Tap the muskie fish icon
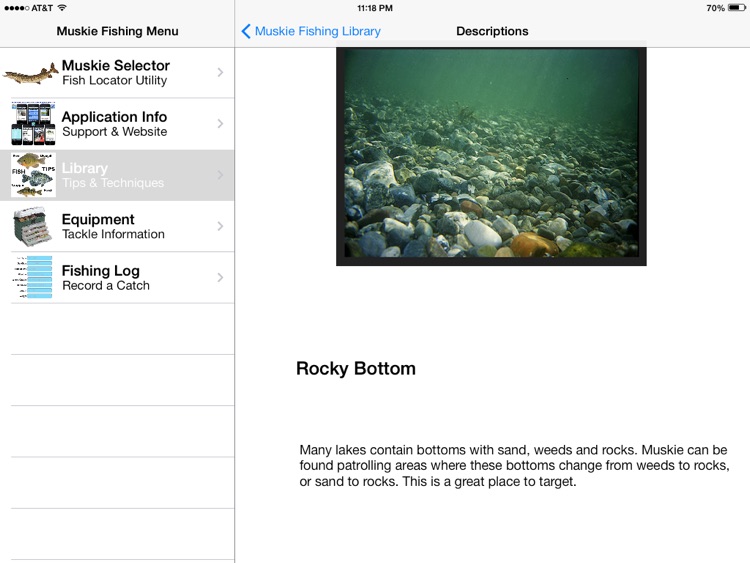The image size is (750, 563). [31, 74]
